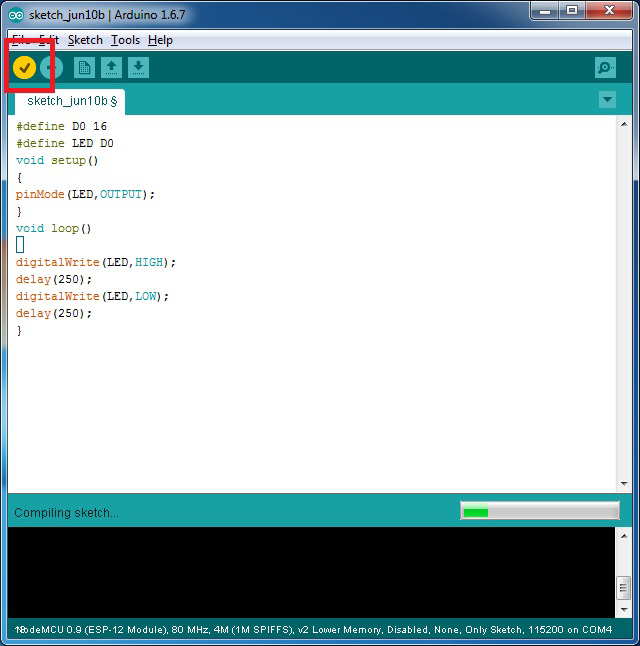
Task: Create a new sketch via toolbar icon
Action: pyautogui.click(x=85, y=67)
